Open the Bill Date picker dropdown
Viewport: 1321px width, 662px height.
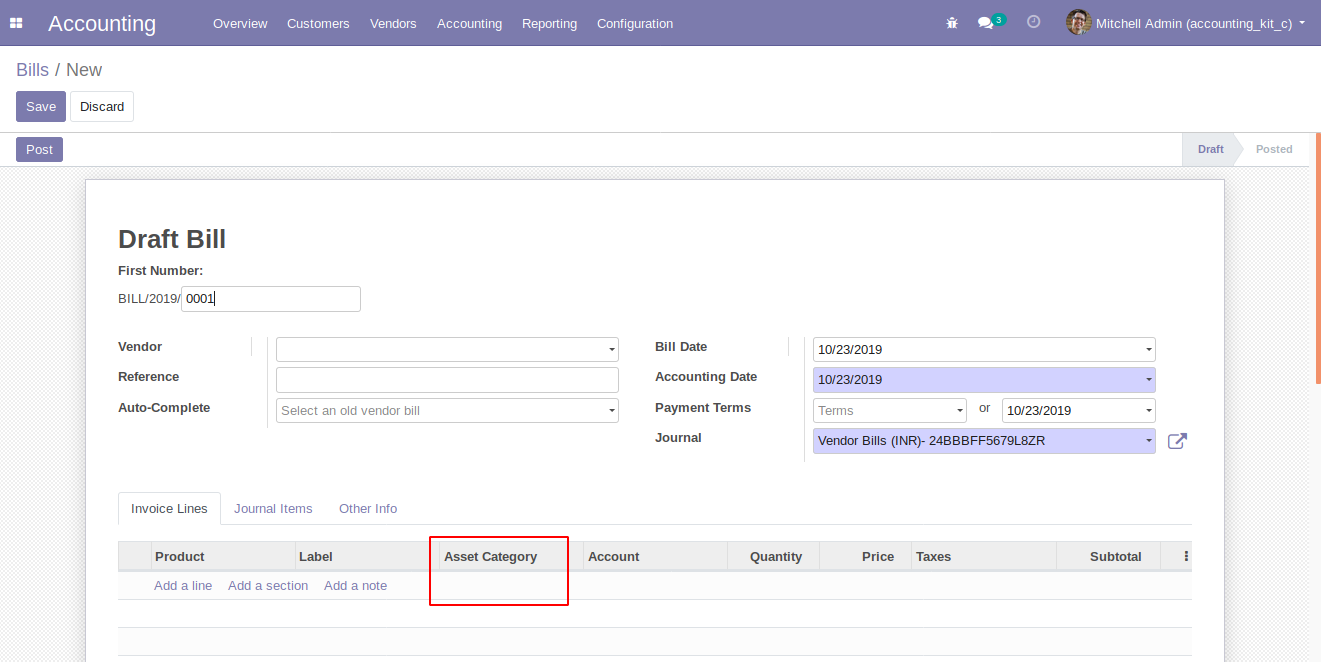coord(1148,350)
